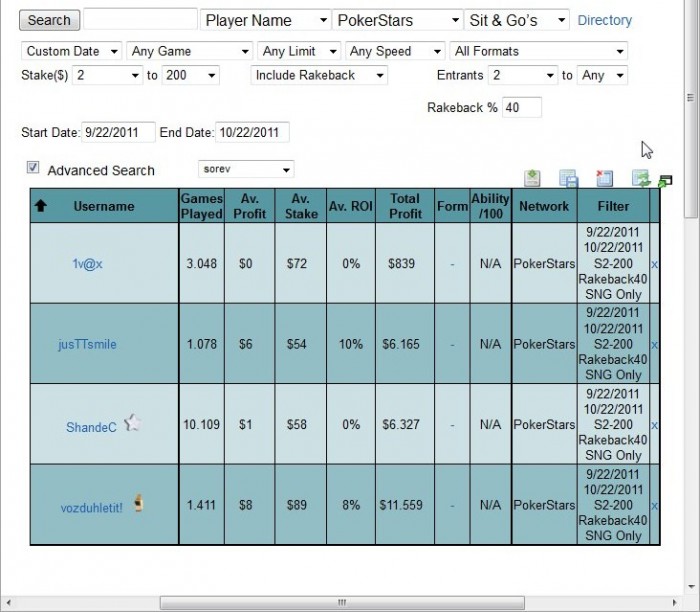Click the sort arrow in Username header
The height and width of the screenshot is (612, 700).
(x=41, y=206)
